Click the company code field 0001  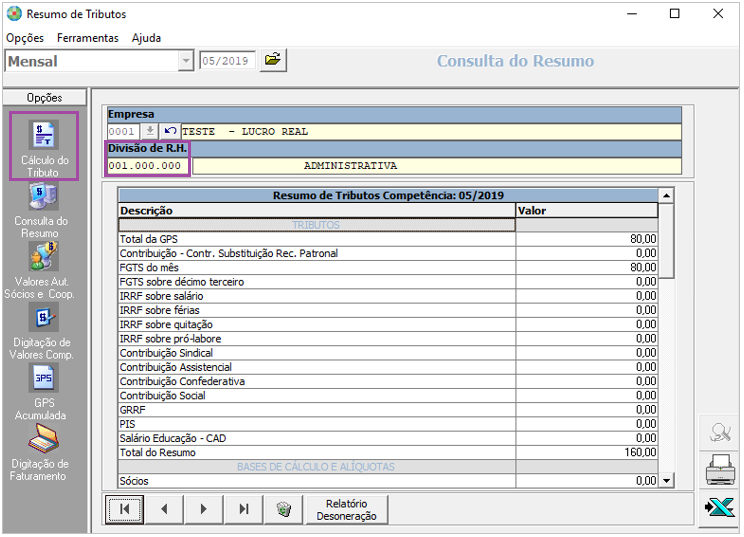point(123,131)
